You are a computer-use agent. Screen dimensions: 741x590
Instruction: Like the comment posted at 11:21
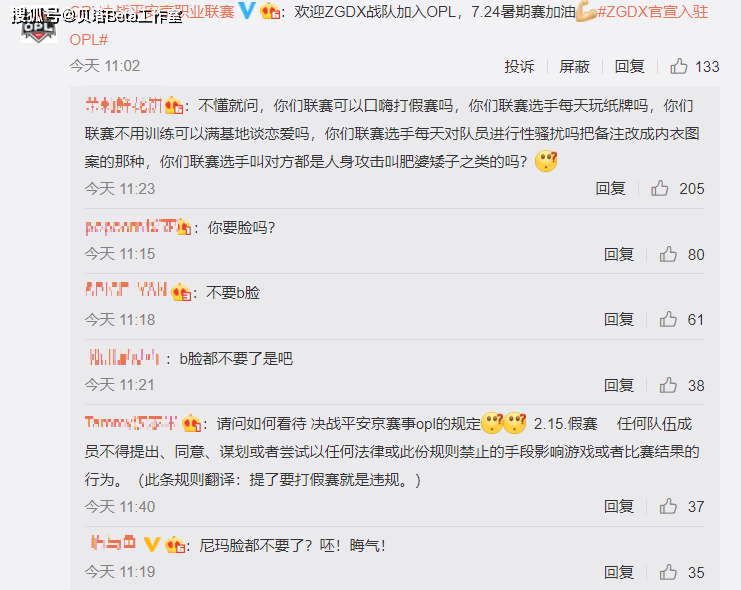click(668, 385)
